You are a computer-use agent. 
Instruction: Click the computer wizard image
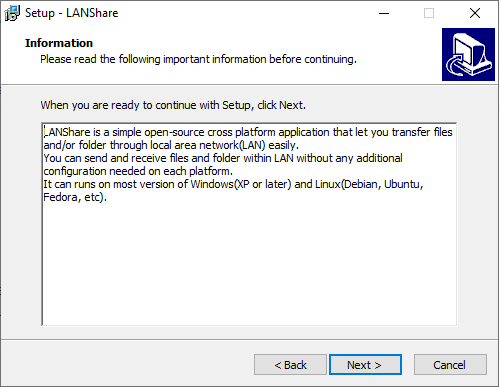coord(468,54)
